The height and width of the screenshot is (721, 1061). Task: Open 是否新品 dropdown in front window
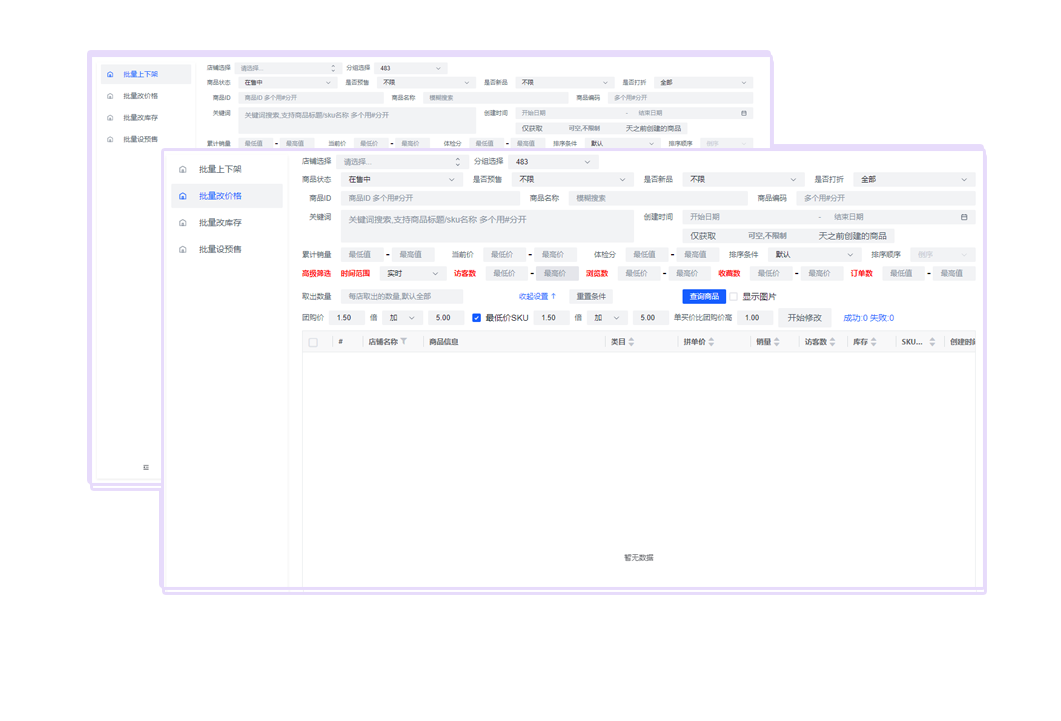(x=743, y=180)
